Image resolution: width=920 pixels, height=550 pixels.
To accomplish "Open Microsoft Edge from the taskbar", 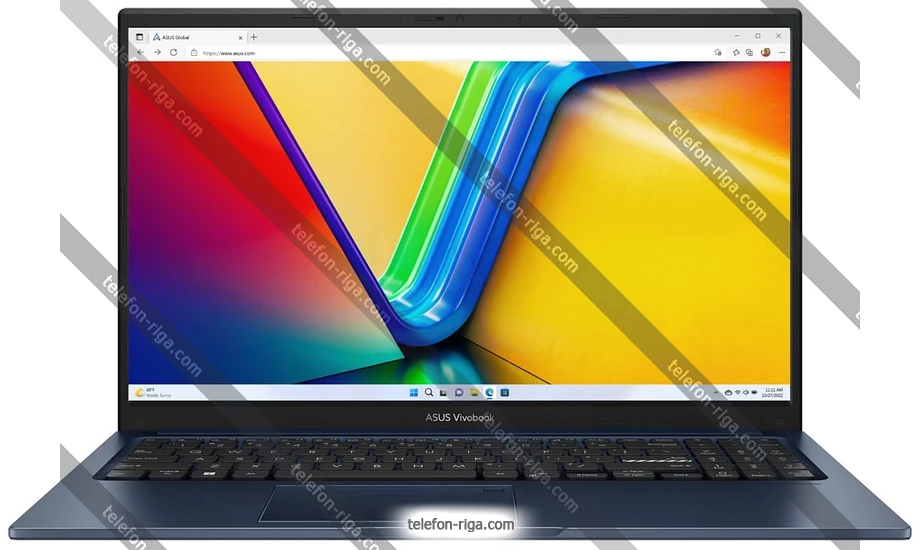I will (x=489, y=393).
